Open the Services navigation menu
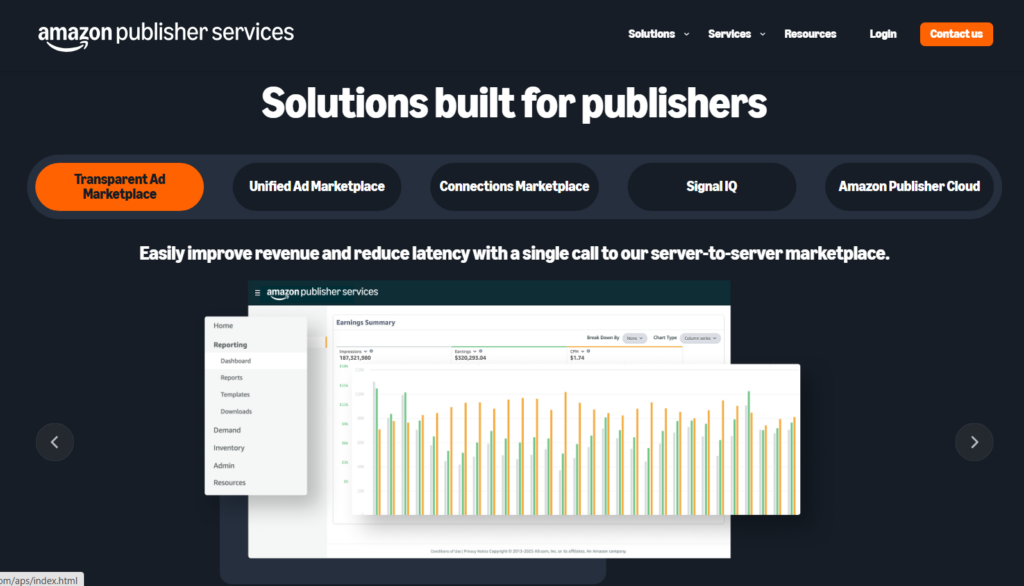The height and width of the screenshot is (586, 1024). (729, 34)
